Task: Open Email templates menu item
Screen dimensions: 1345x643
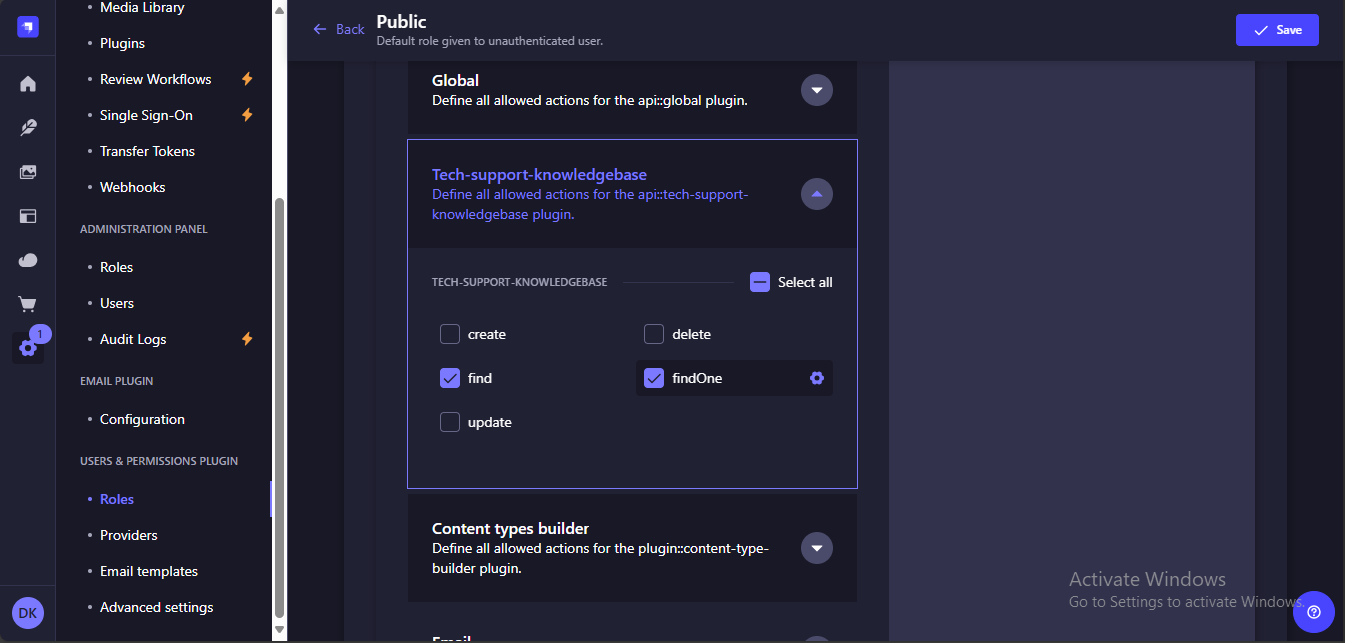Action: click(149, 571)
